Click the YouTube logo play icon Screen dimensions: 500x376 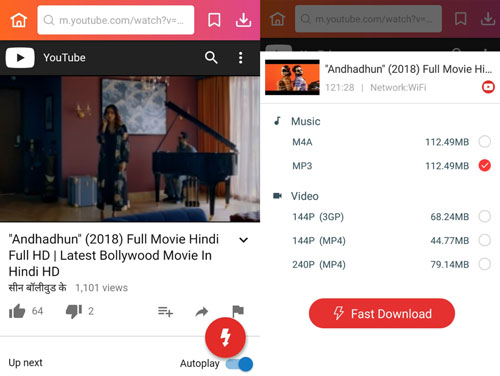pos(20,58)
